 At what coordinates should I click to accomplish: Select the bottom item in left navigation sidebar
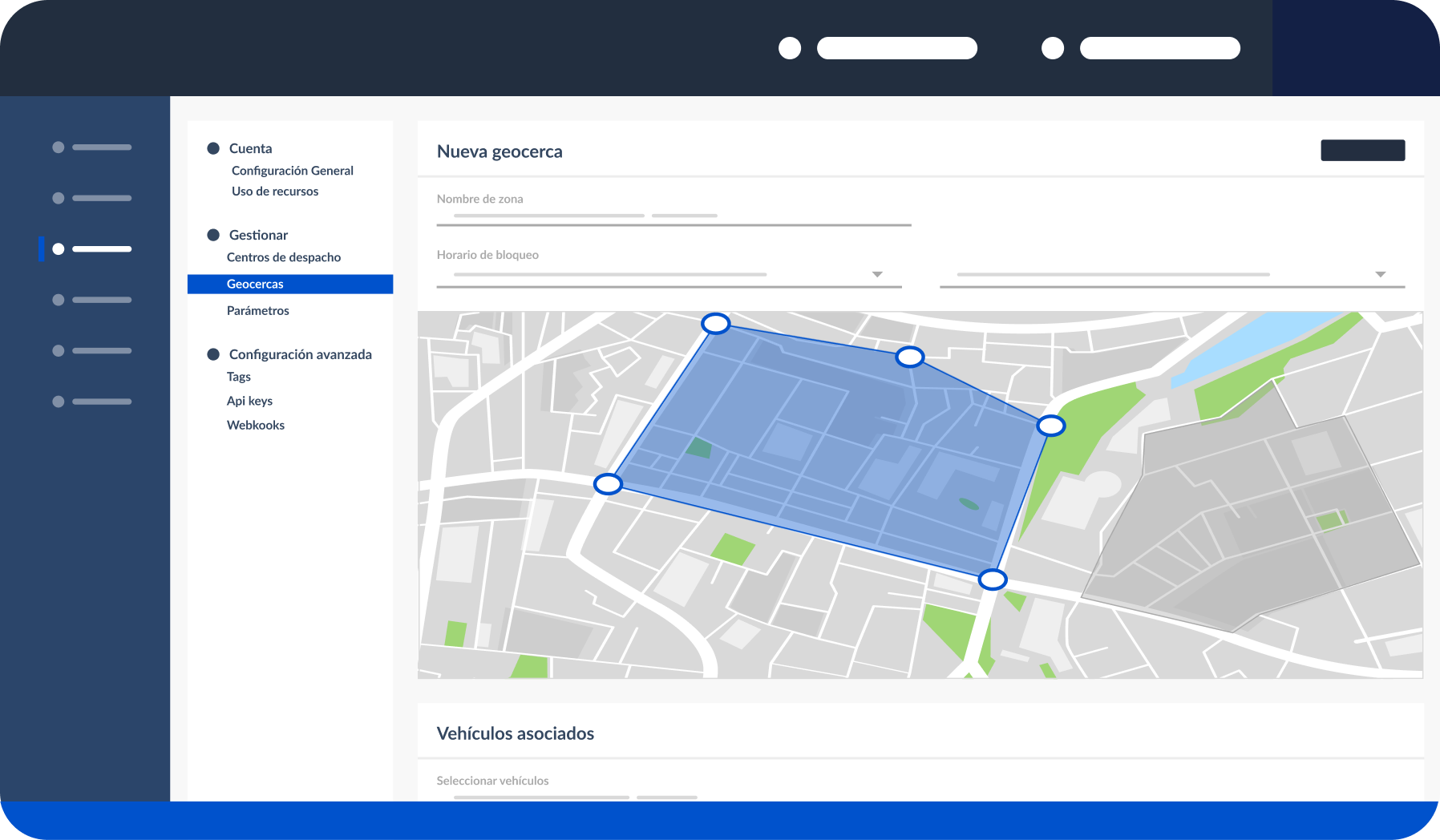[91, 402]
